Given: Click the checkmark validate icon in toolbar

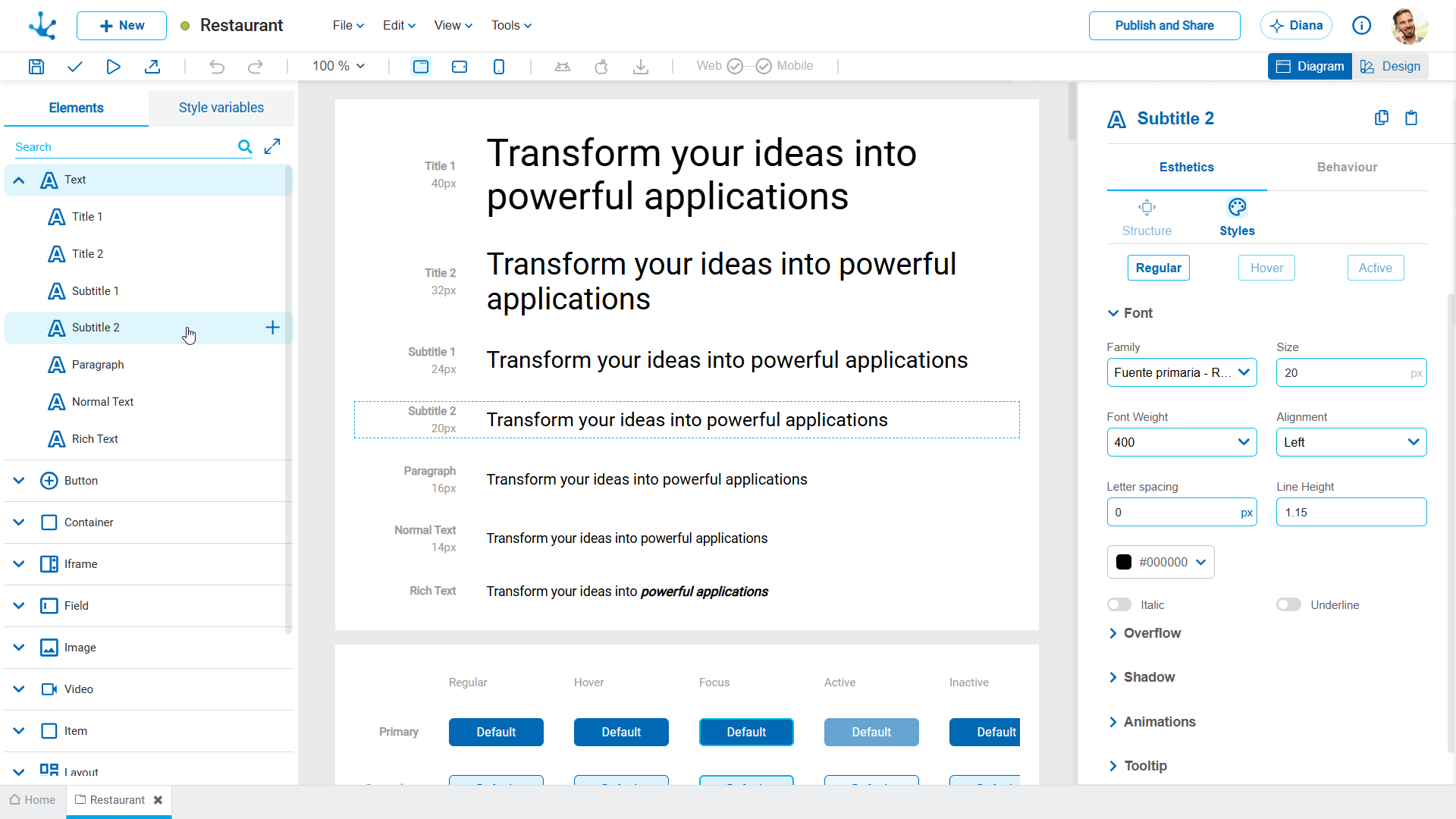Looking at the screenshot, I should 74,67.
